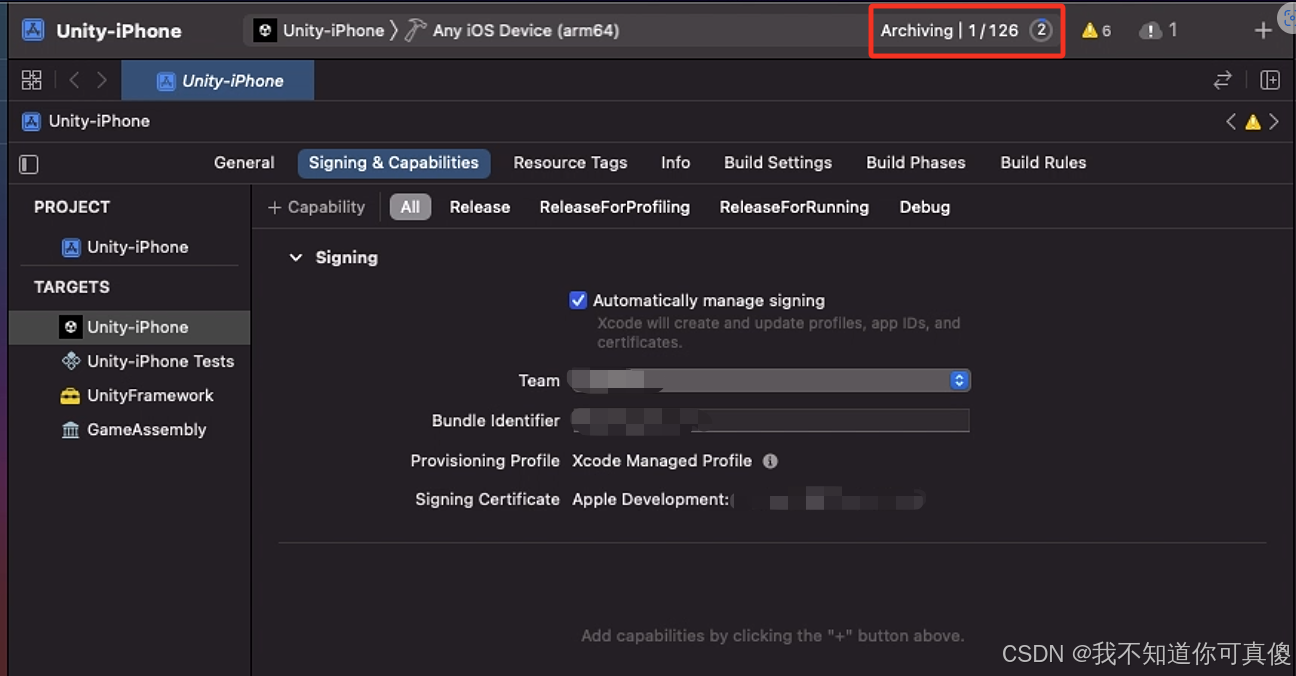The width and height of the screenshot is (1296, 676).
Task: Show the 1 gray issue indicator
Action: 1158,30
